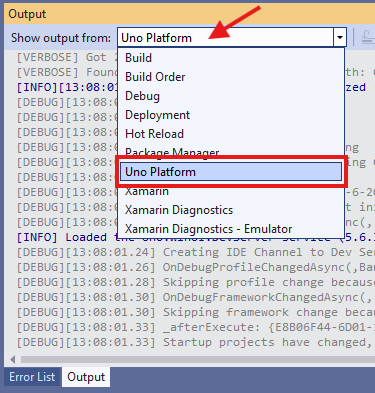
Task: Click the 'OnDebugFrameworkChangedAsync' log line
Action: (x=195, y=297)
